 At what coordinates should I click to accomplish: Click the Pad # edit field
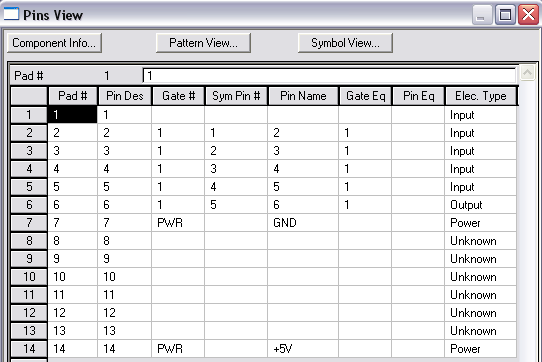tap(329, 75)
